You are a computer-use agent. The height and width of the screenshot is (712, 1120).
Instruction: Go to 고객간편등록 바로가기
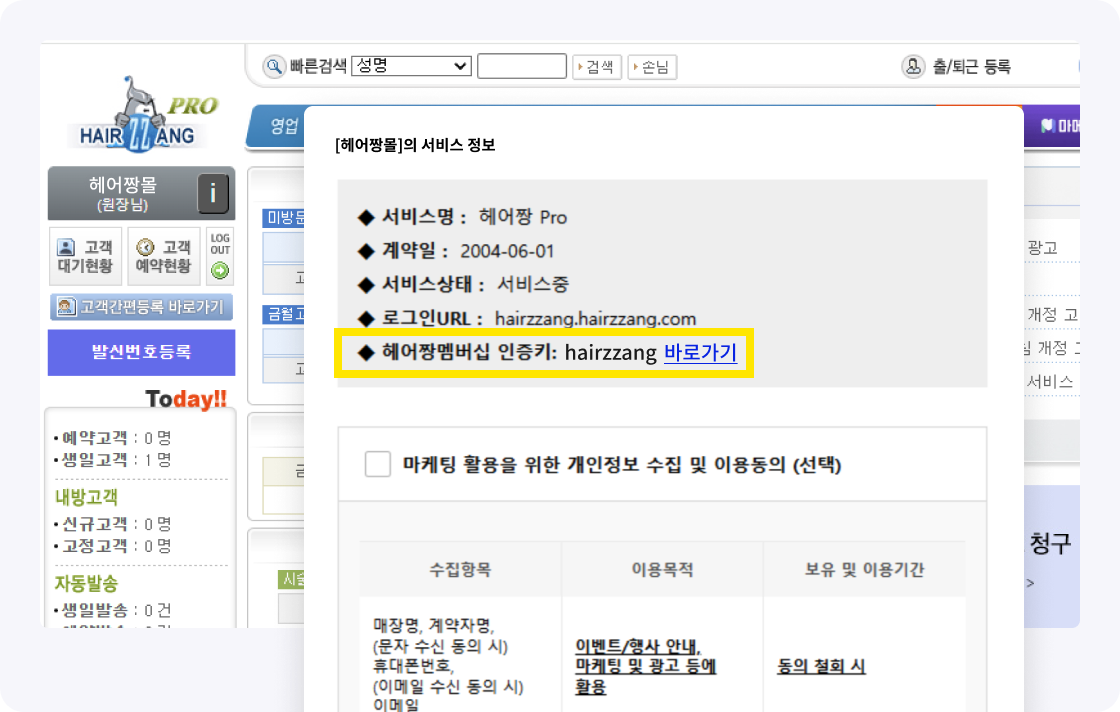click(x=141, y=307)
